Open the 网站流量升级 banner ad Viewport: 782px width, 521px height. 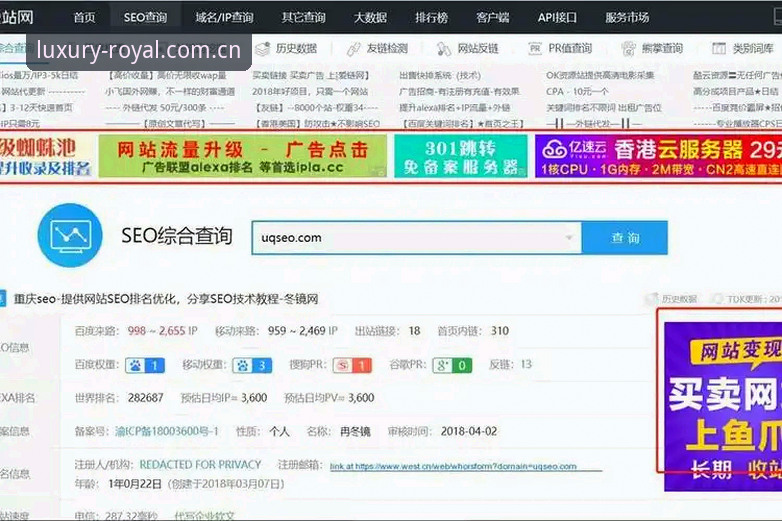(242, 156)
